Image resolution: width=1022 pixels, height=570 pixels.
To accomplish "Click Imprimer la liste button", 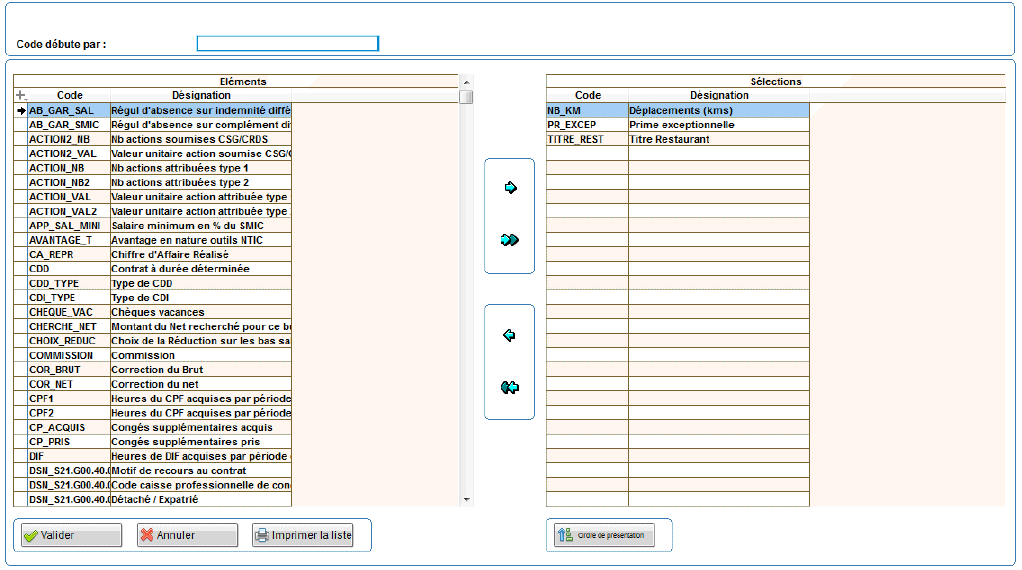I will (302, 535).
